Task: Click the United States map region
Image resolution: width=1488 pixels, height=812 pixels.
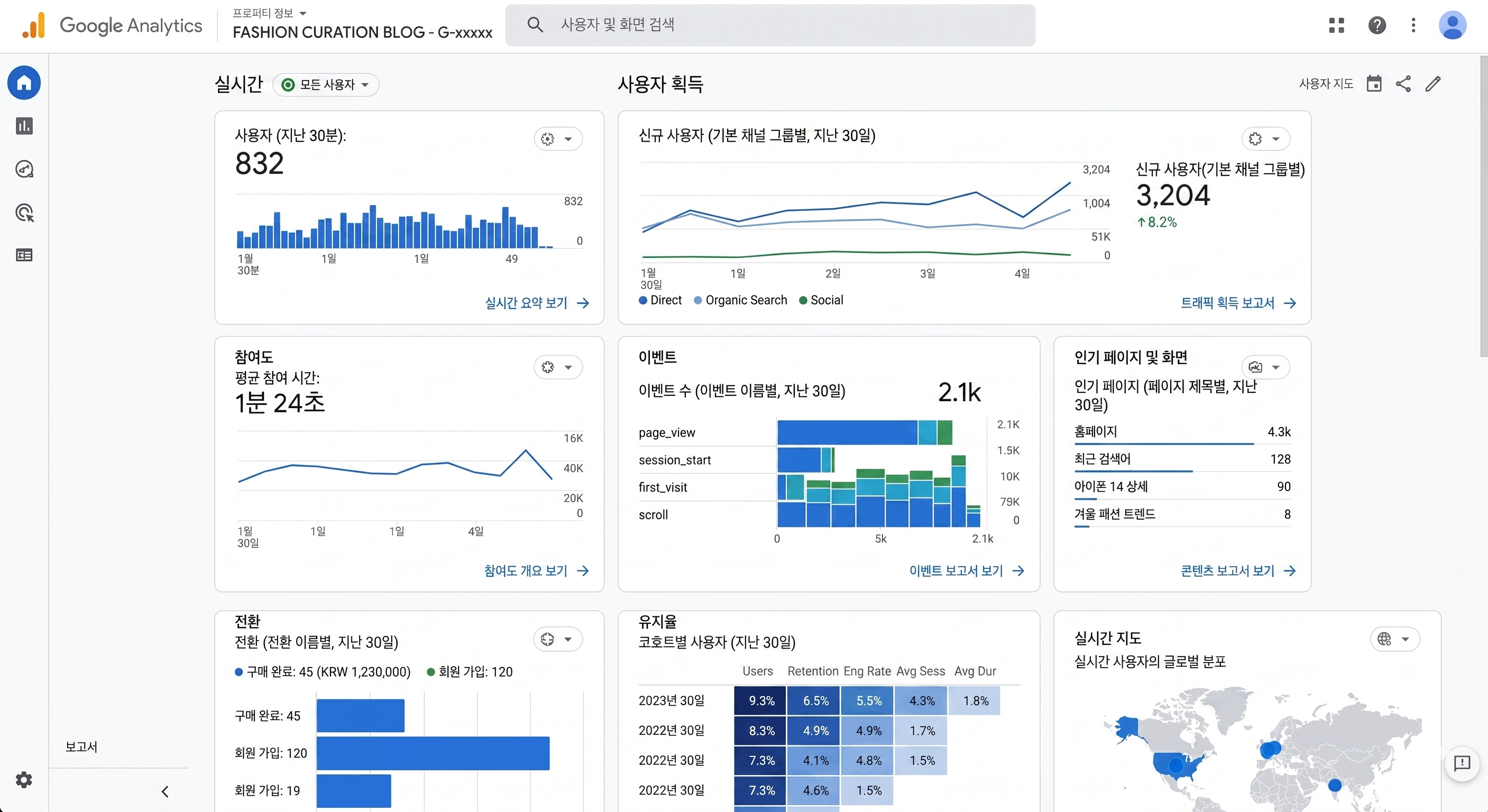Action: (x=1176, y=766)
